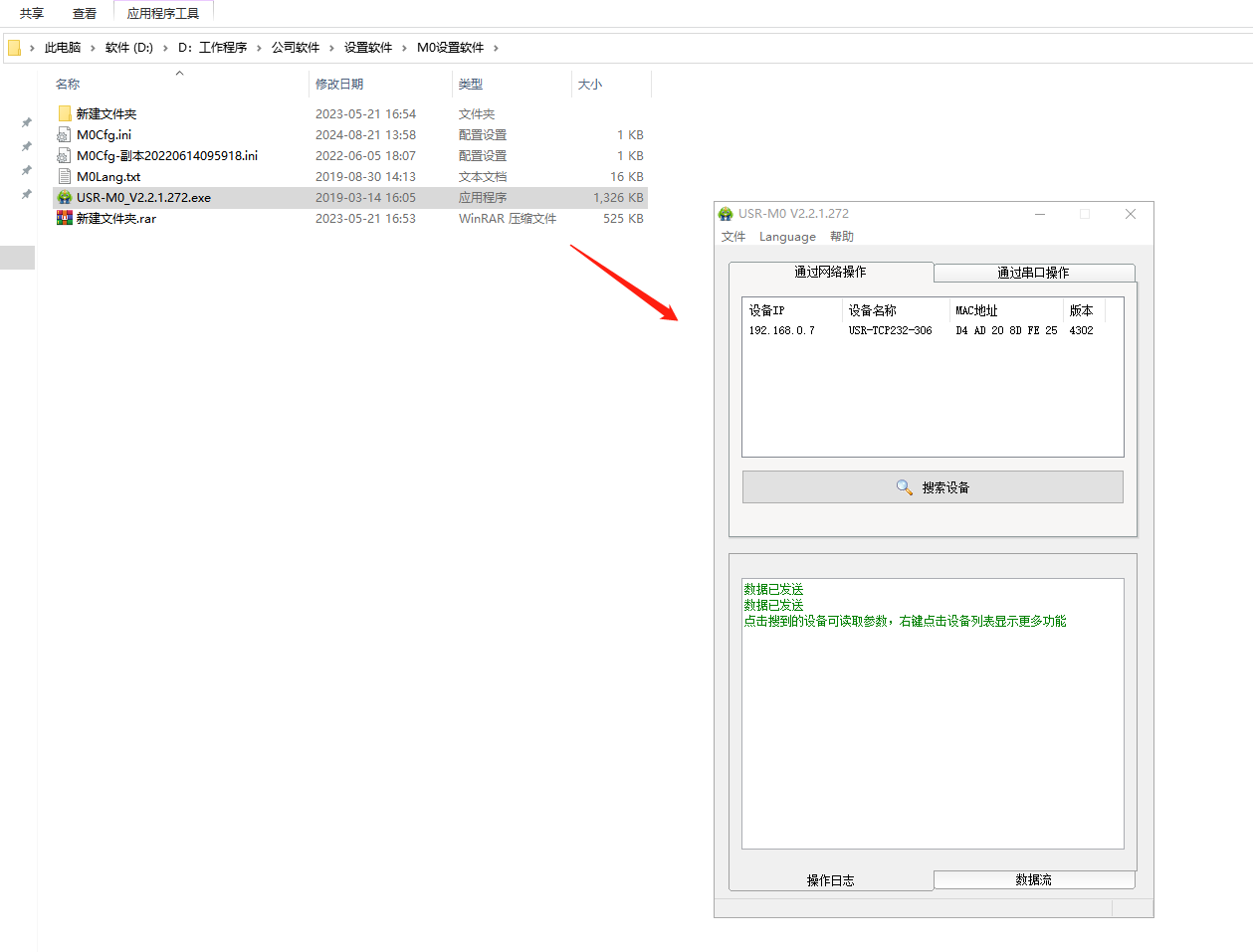Open the 帮助 menu
Image resolution: width=1253 pixels, height=952 pixels.
point(842,237)
